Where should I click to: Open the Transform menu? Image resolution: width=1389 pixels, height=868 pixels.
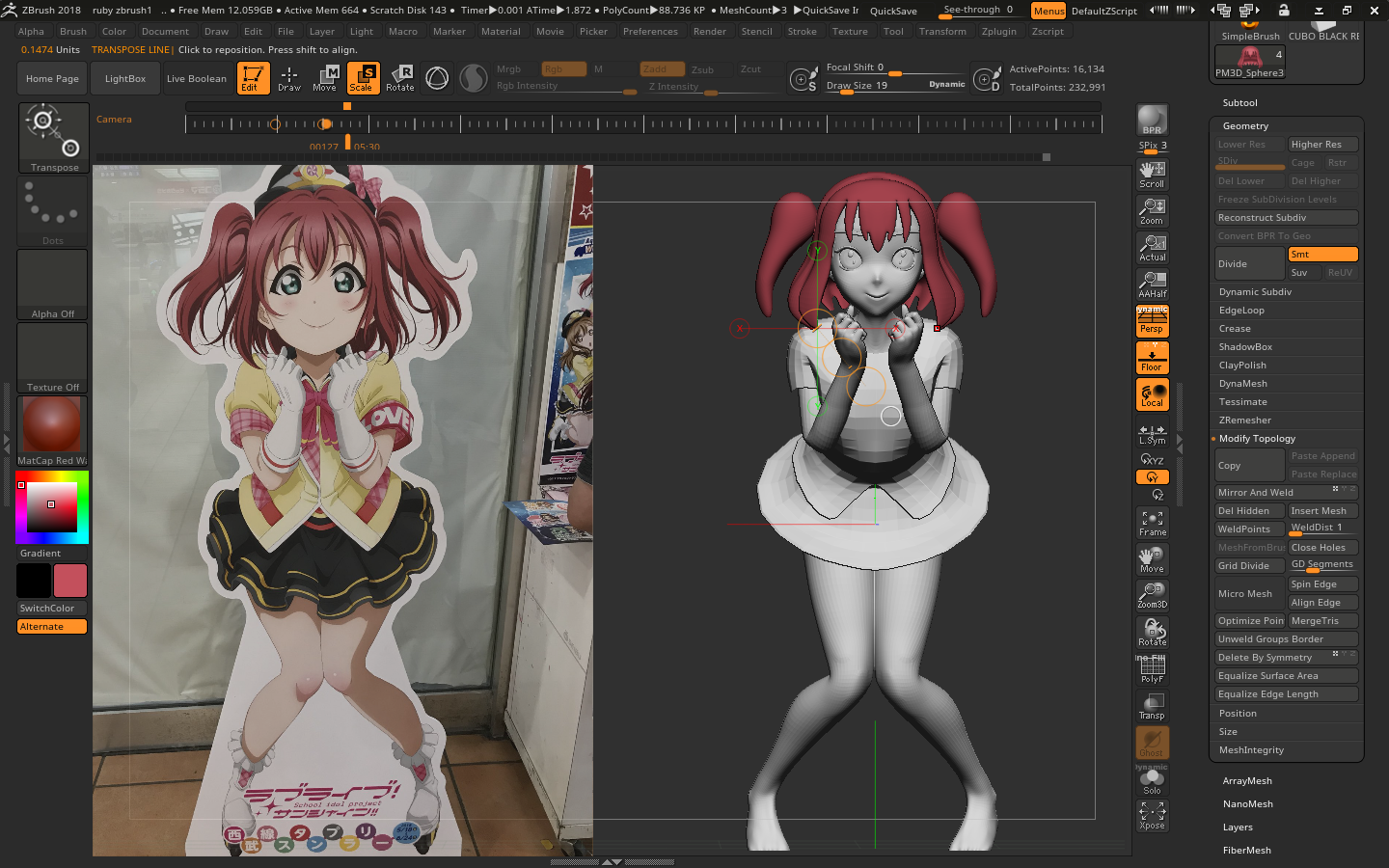click(942, 32)
